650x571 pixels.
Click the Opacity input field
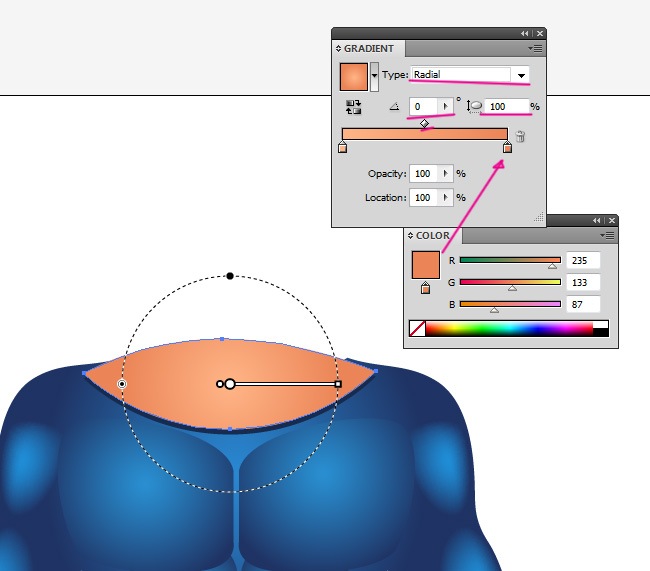pyautogui.click(x=424, y=173)
